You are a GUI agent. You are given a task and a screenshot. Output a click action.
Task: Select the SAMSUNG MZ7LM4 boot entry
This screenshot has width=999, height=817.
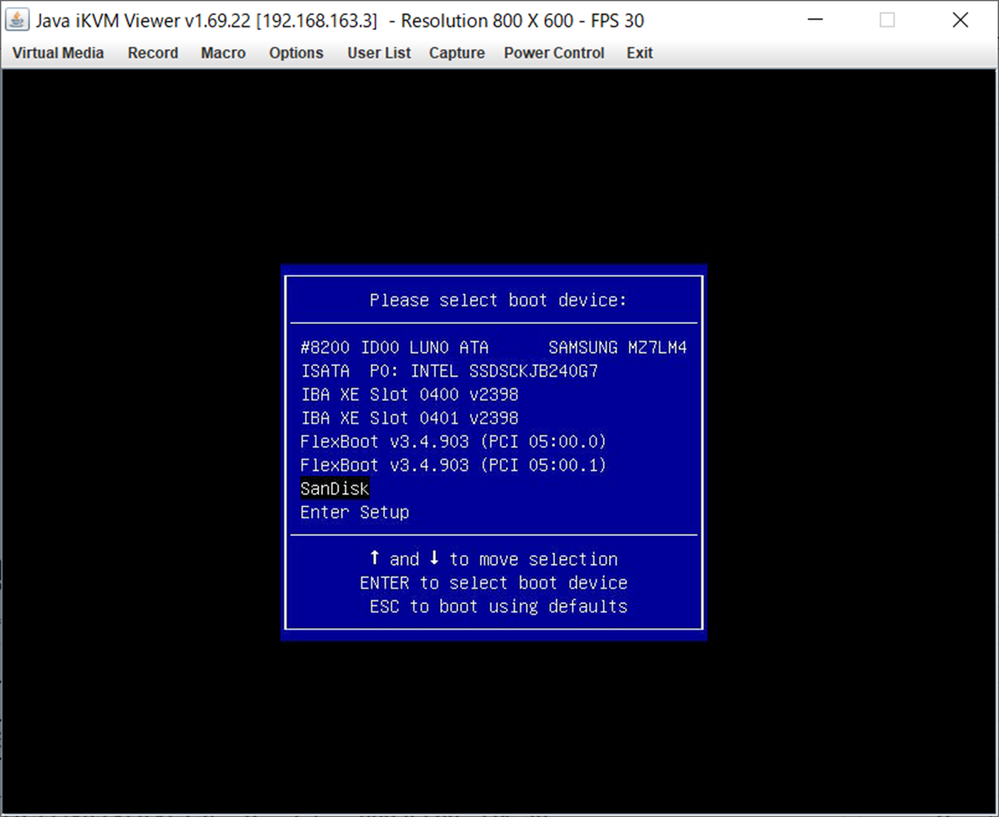point(494,347)
